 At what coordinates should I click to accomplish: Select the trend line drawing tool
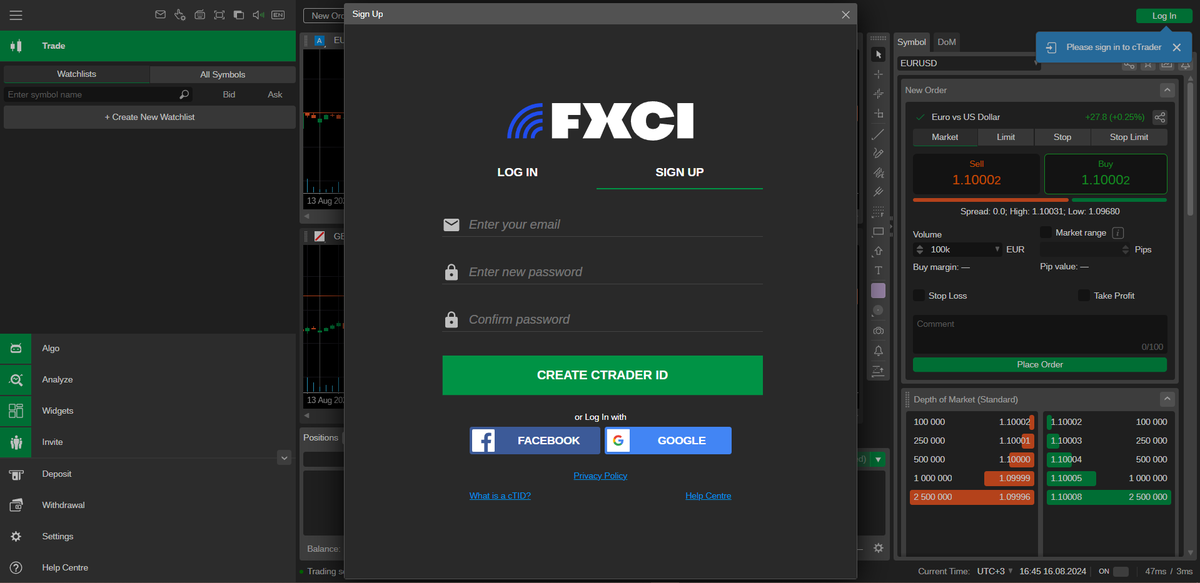878,134
